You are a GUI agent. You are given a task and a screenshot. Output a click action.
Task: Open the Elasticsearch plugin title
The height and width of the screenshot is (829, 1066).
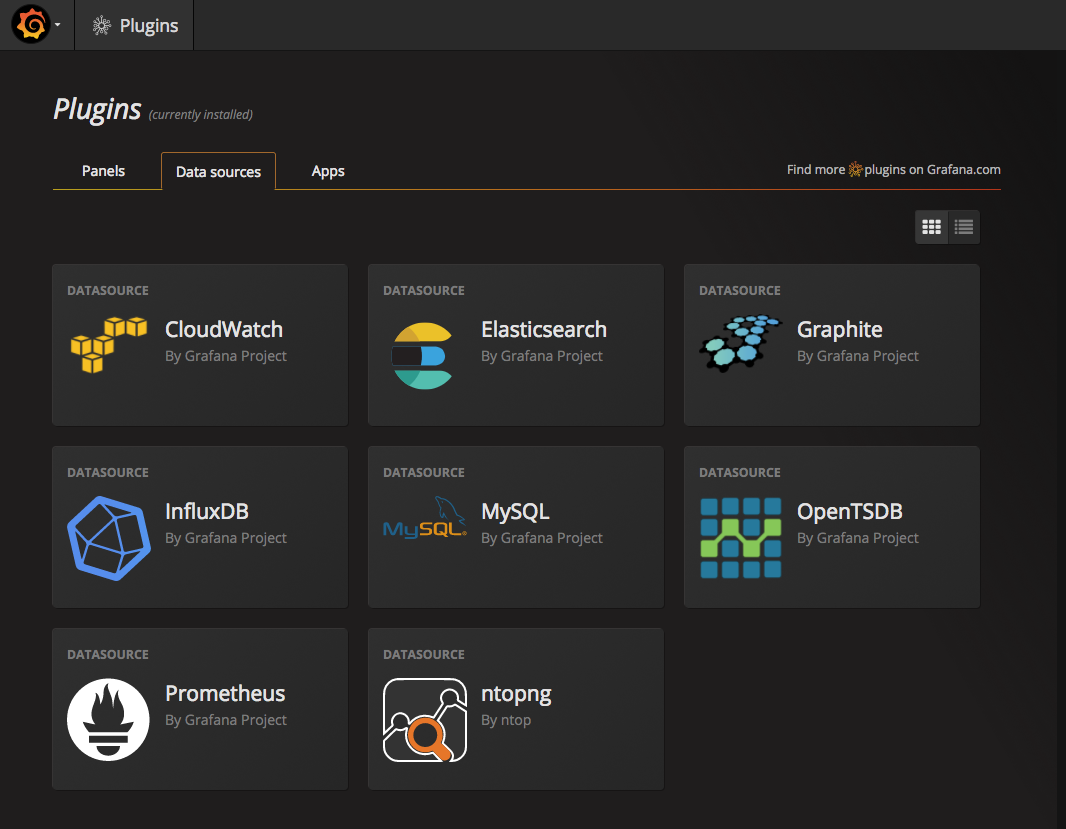pyautogui.click(x=544, y=329)
